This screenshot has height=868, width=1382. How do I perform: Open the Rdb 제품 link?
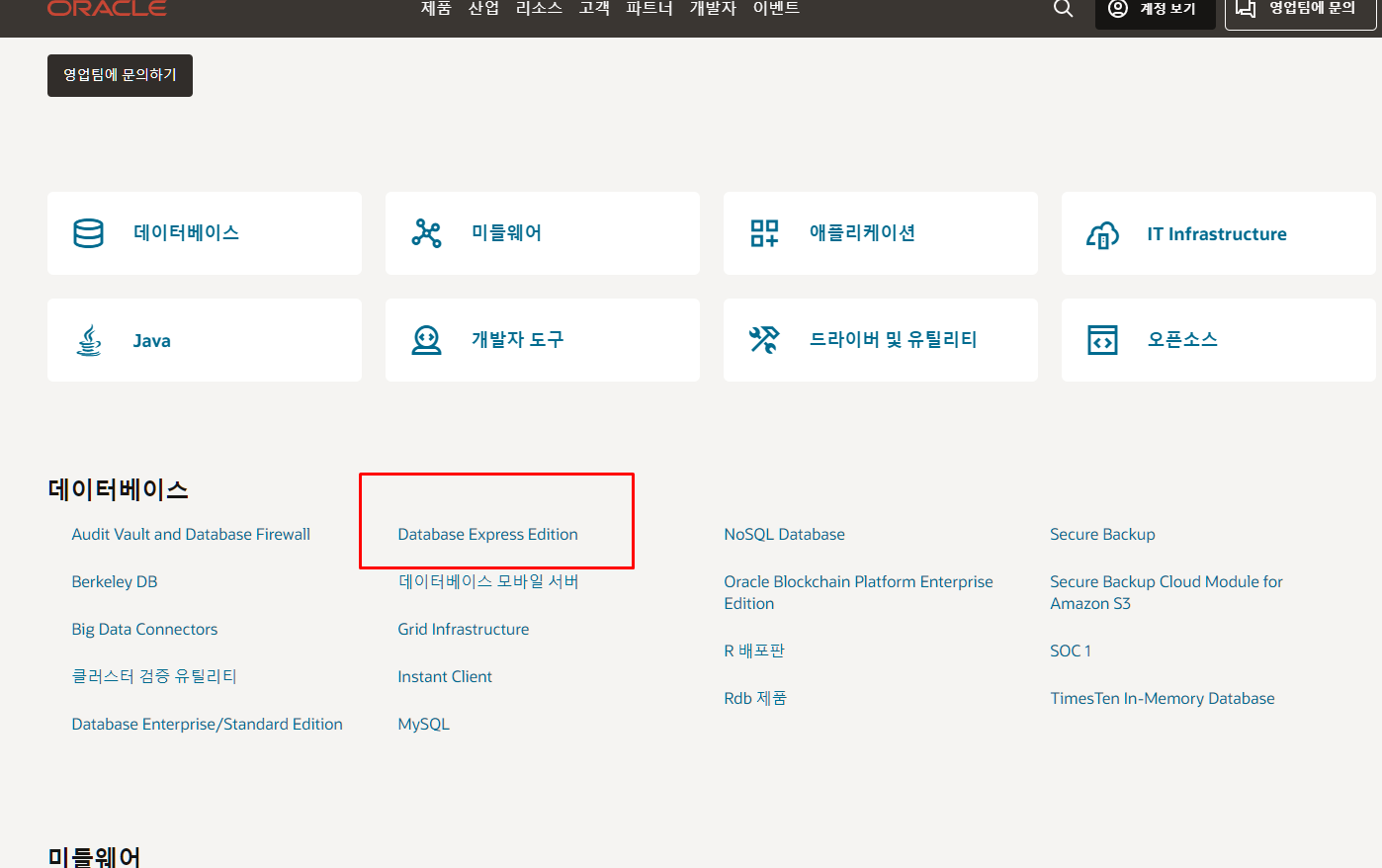pyautogui.click(x=755, y=698)
